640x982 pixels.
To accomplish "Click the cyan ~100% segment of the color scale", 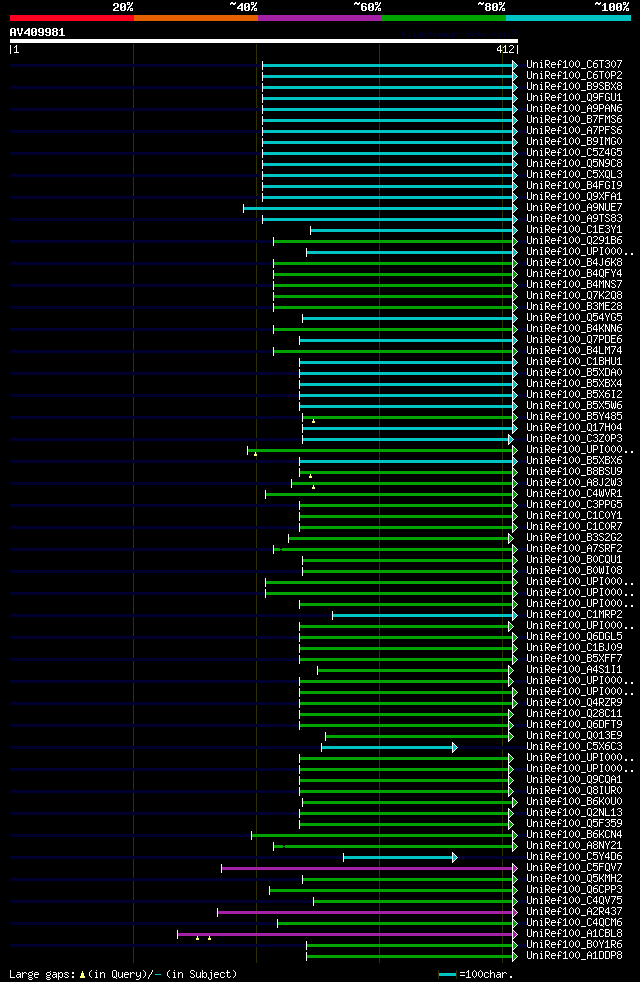I will tap(568, 18).
